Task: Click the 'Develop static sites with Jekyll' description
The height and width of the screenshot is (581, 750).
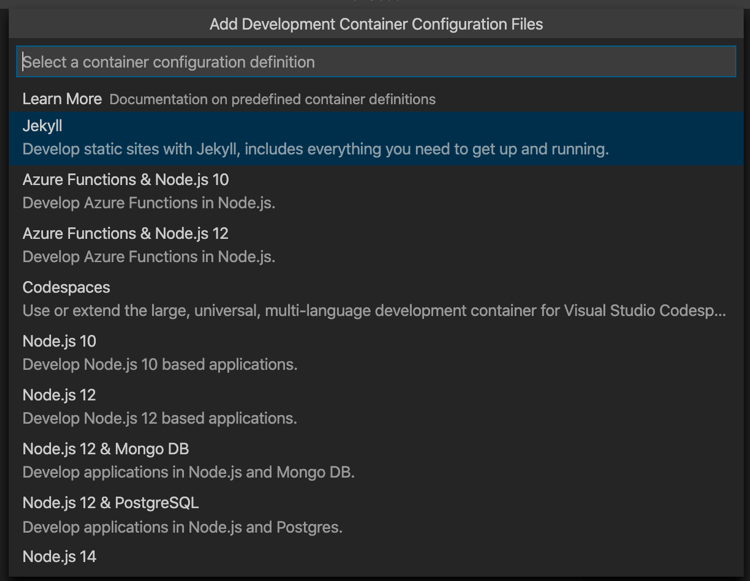Action: [x=315, y=149]
